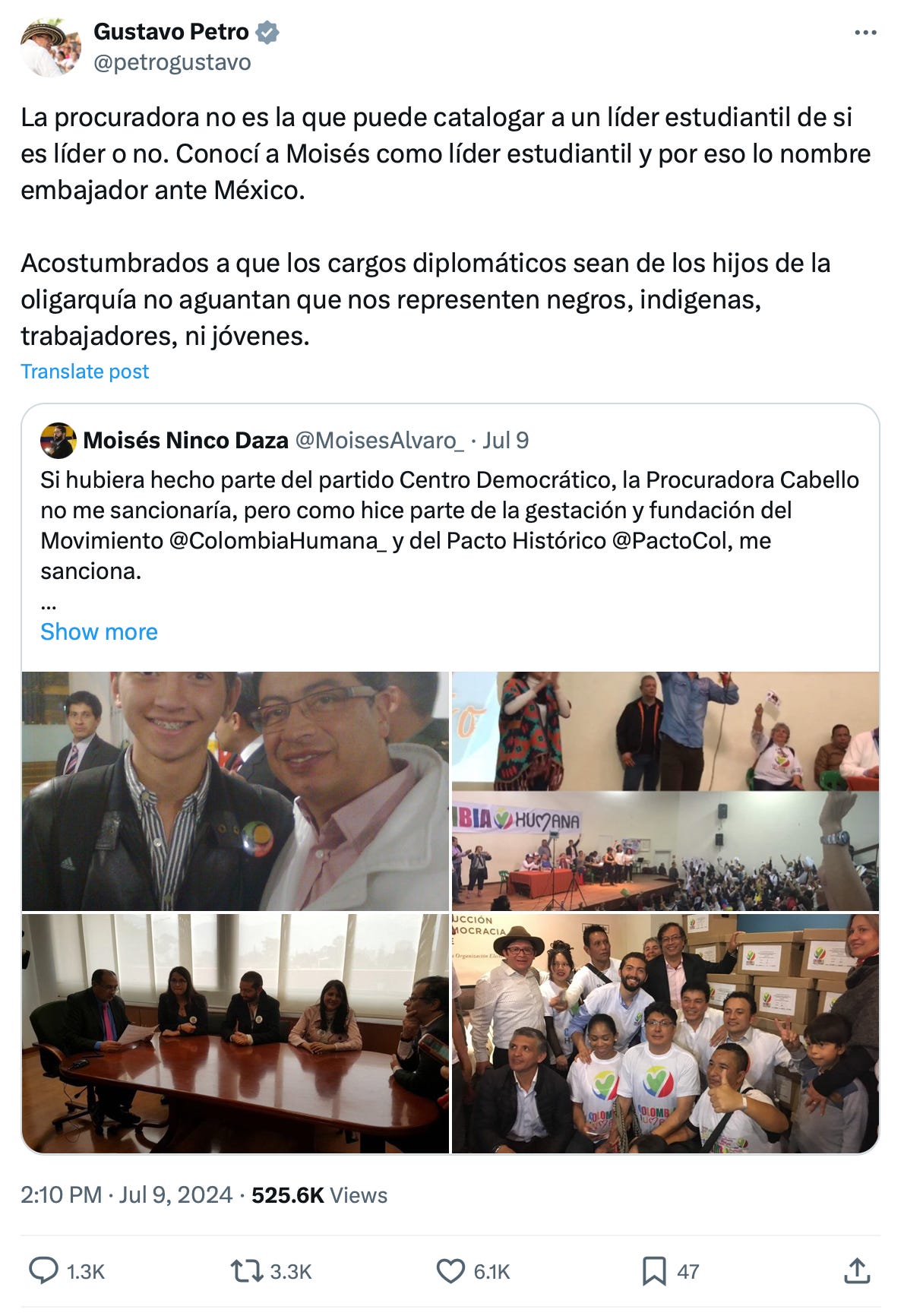Screen dimensions: 904x1316
Task: Bookmark this post
Action: pos(654,1270)
